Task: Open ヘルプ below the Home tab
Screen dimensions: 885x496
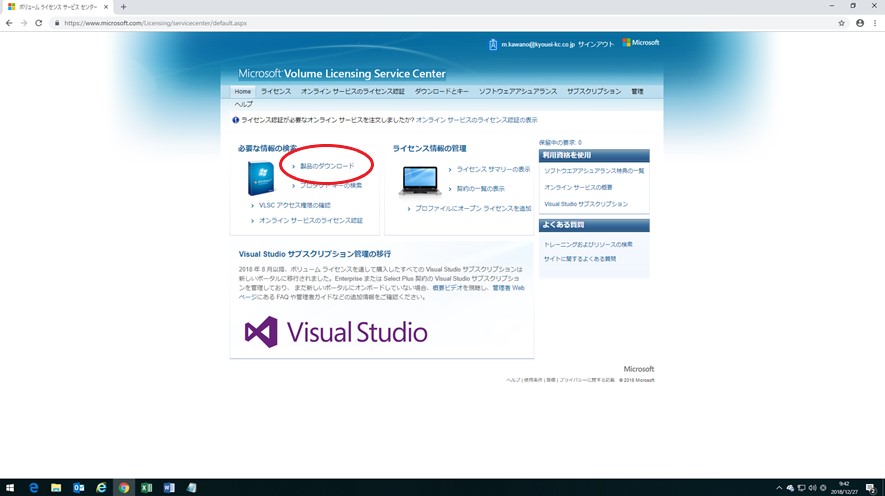Action: [x=244, y=104]
